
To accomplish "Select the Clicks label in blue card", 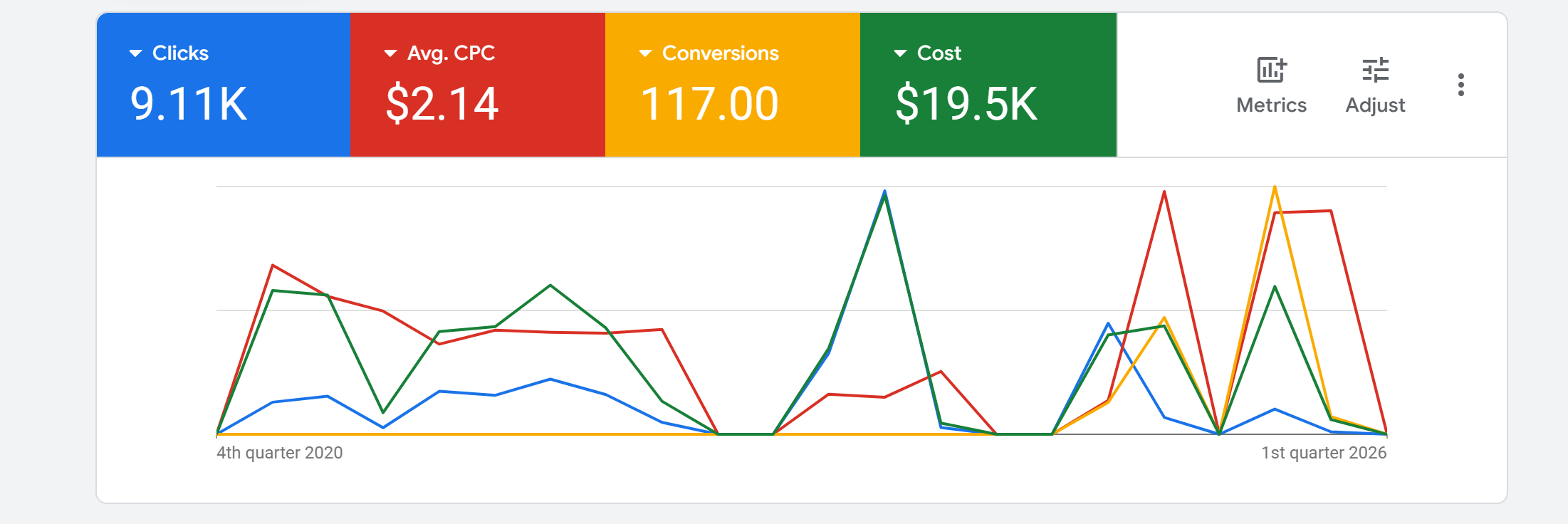I will click(180, 53).
